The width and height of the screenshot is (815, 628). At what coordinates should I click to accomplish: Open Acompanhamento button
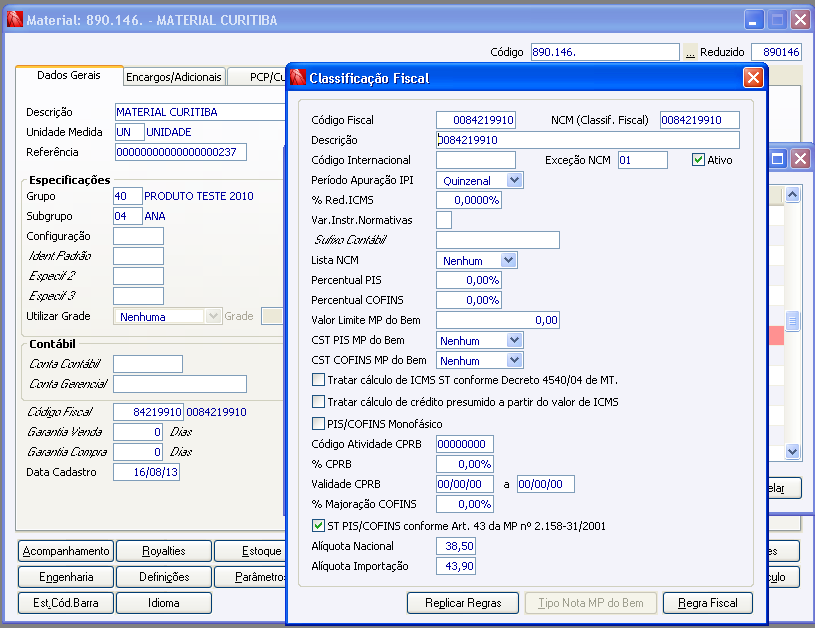66,551
